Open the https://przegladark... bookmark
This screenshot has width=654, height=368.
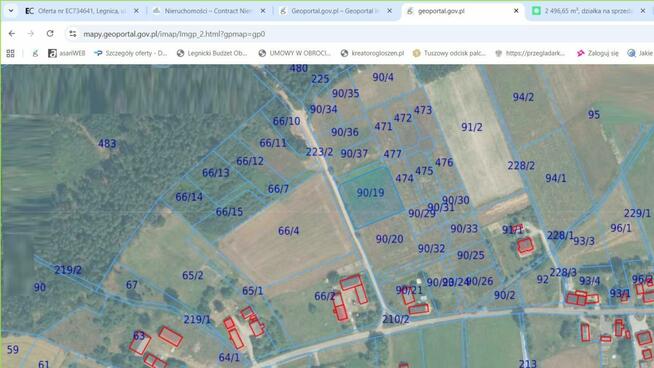[530, 53]
